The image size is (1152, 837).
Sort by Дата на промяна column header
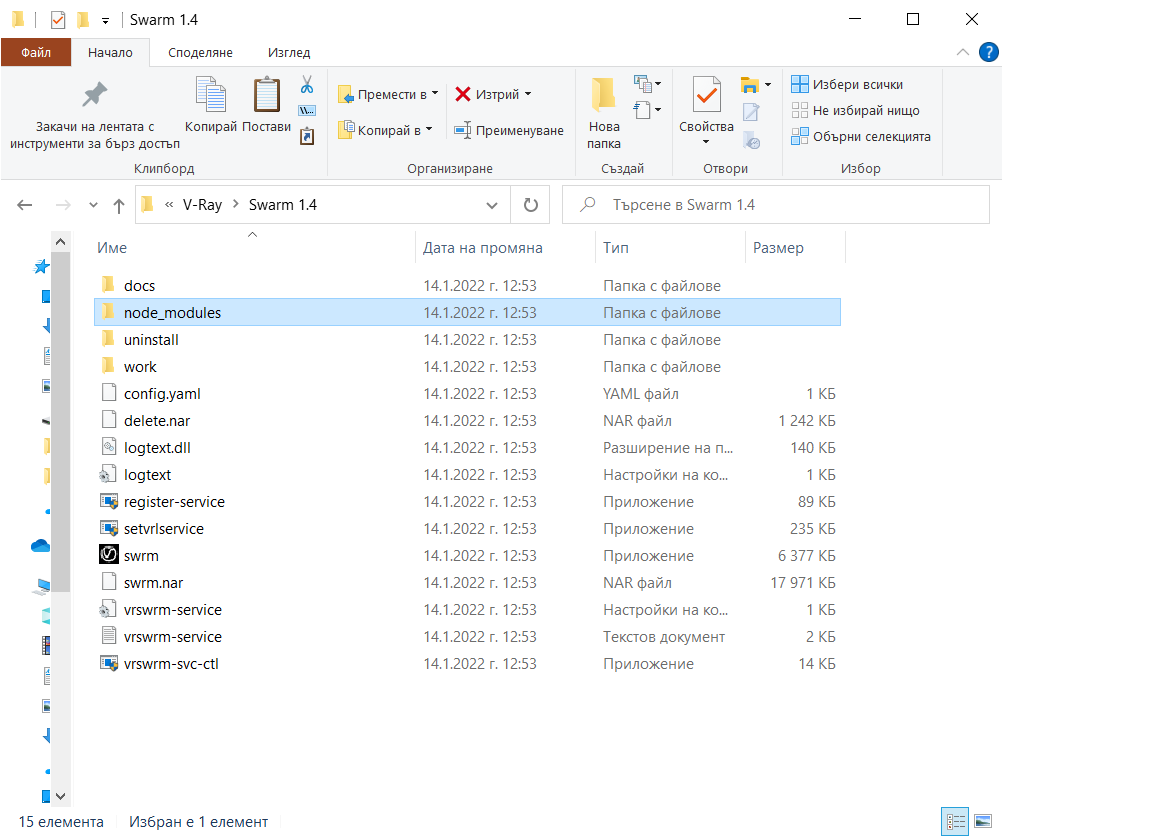point(505,248)
